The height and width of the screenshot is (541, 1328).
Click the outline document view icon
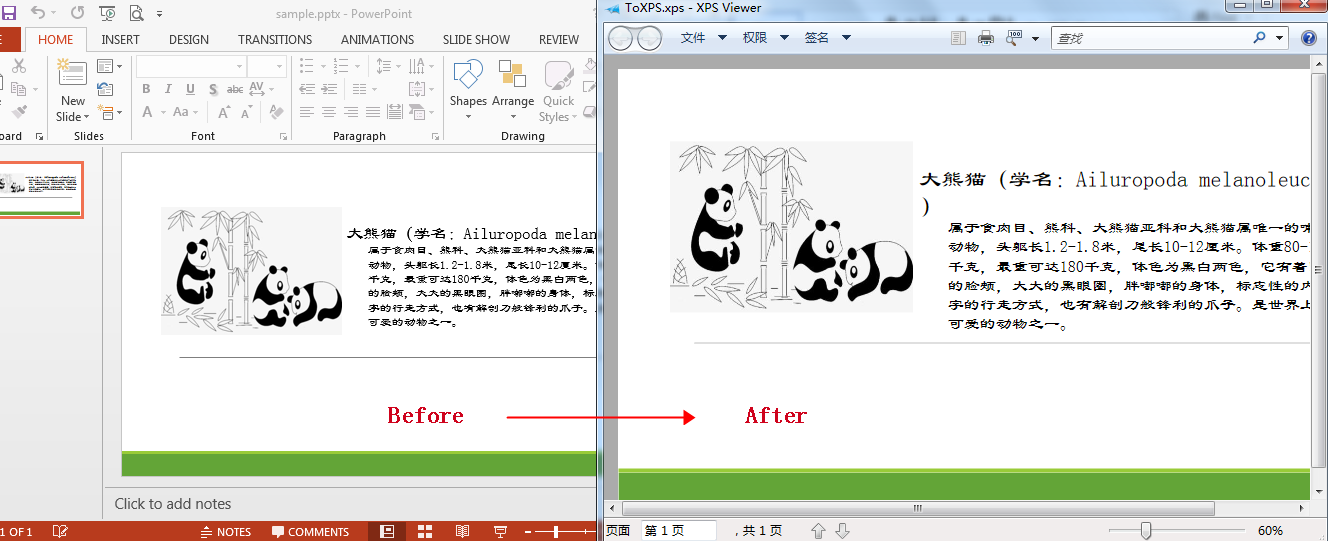pyautogui.click(x=958, y=38)
